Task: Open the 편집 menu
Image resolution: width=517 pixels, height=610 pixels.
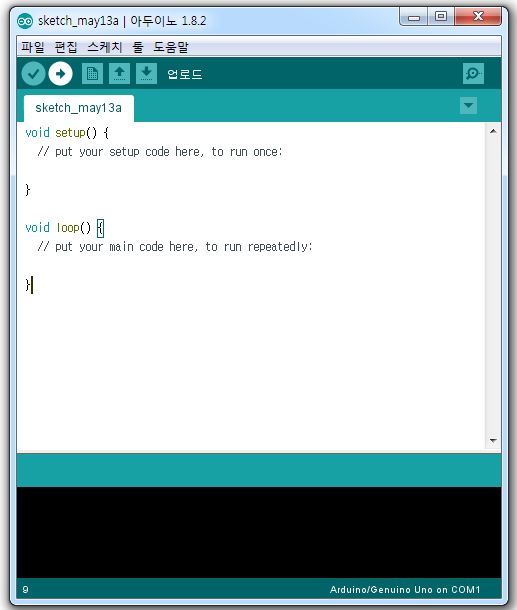Action: (x=66, y=47)
